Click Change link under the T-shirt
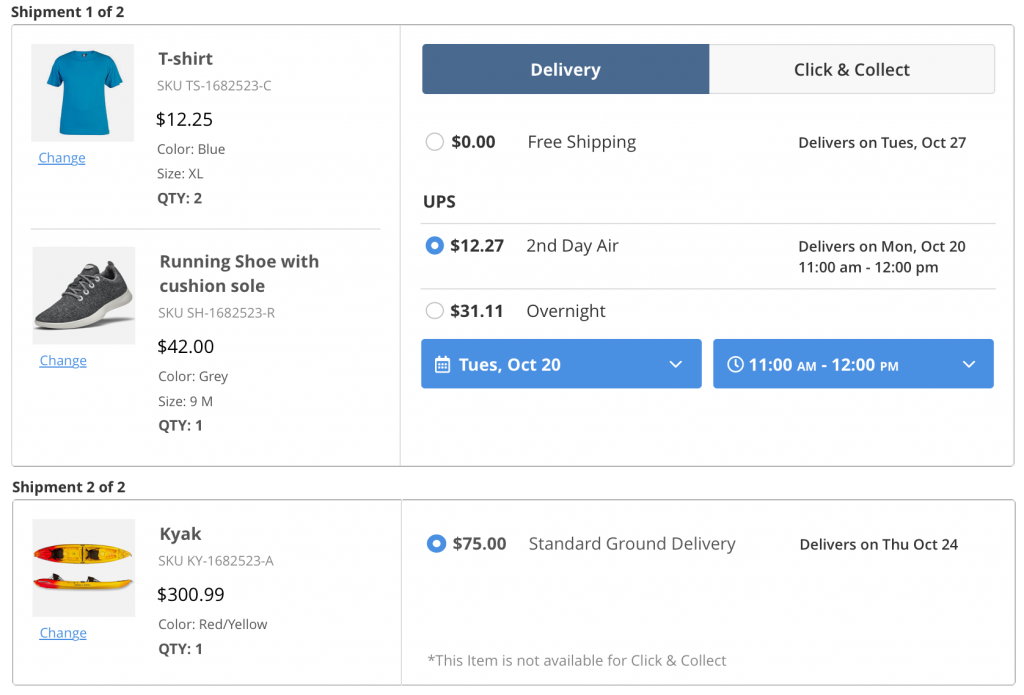Viewport: 1024px width, 695px height. [x=62, y=158]
